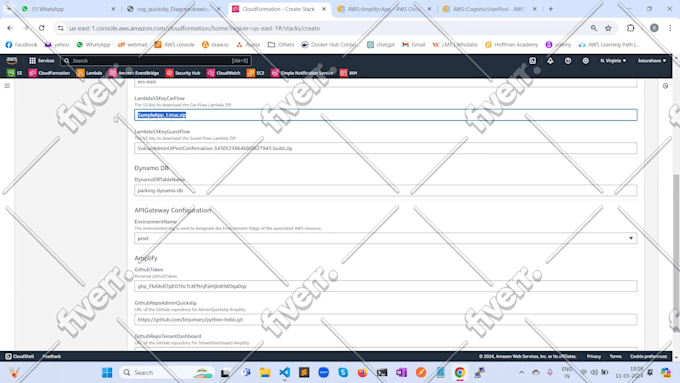Toggle the left navigation hamburger menu
This screenshot has width=680, height=383.
(x=7, y=86)
